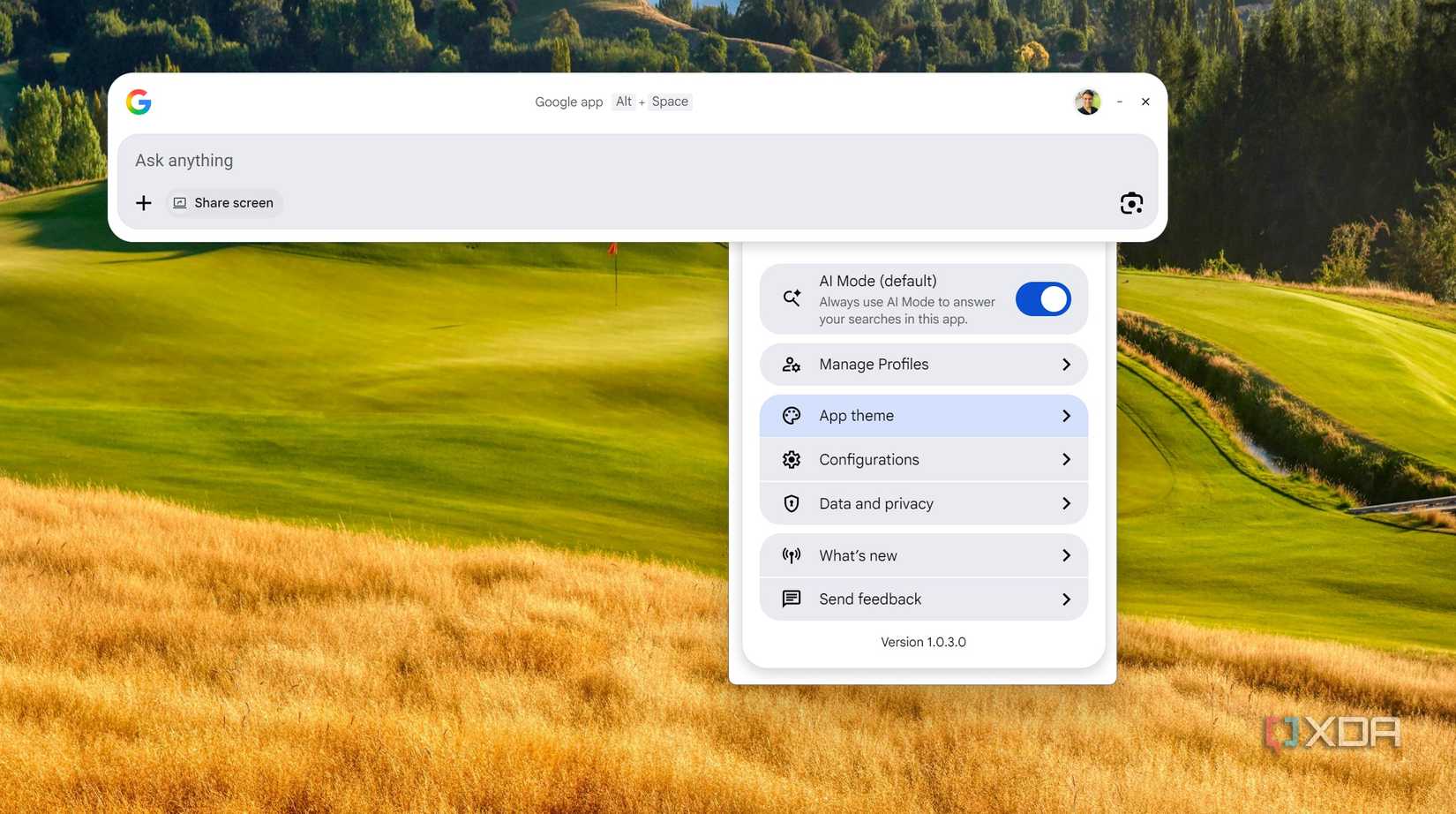Click the Space shortcut key badge
The width and height of the screenshot is (1456, 814).
[x=670, y=102]
